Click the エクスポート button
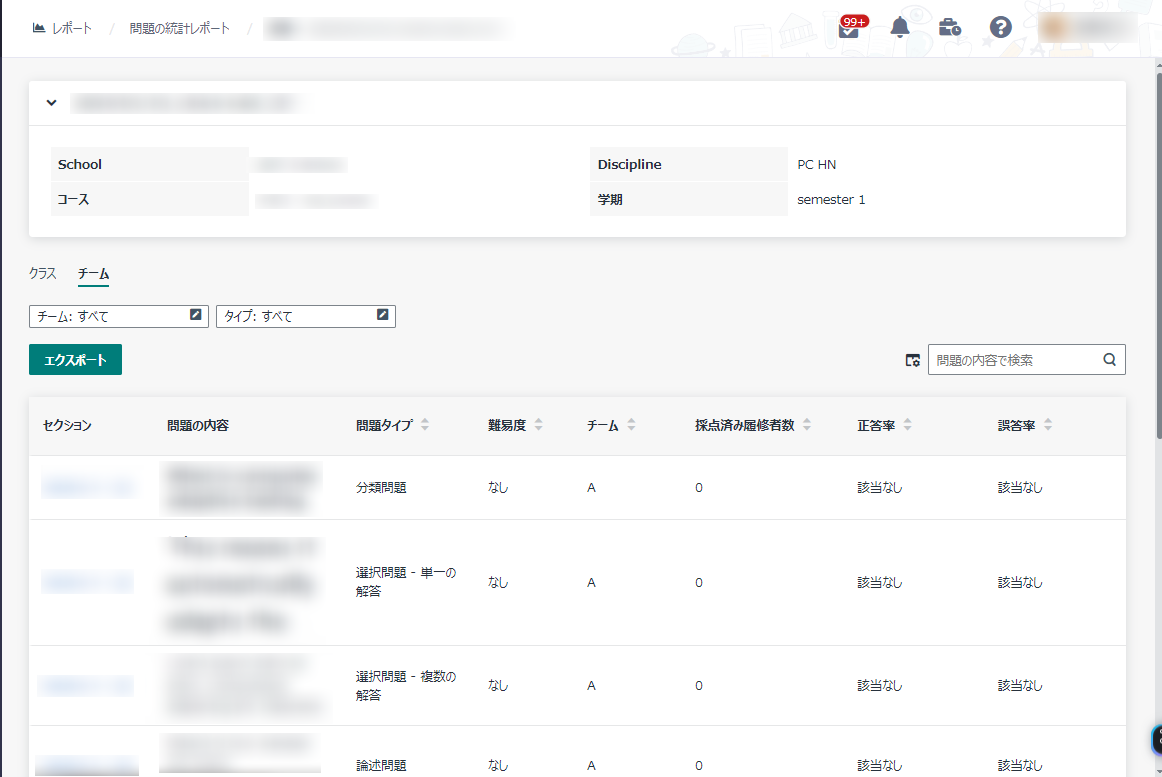Image resolution: width=1162 pixels, height=777 pixels. coord(76,360)
